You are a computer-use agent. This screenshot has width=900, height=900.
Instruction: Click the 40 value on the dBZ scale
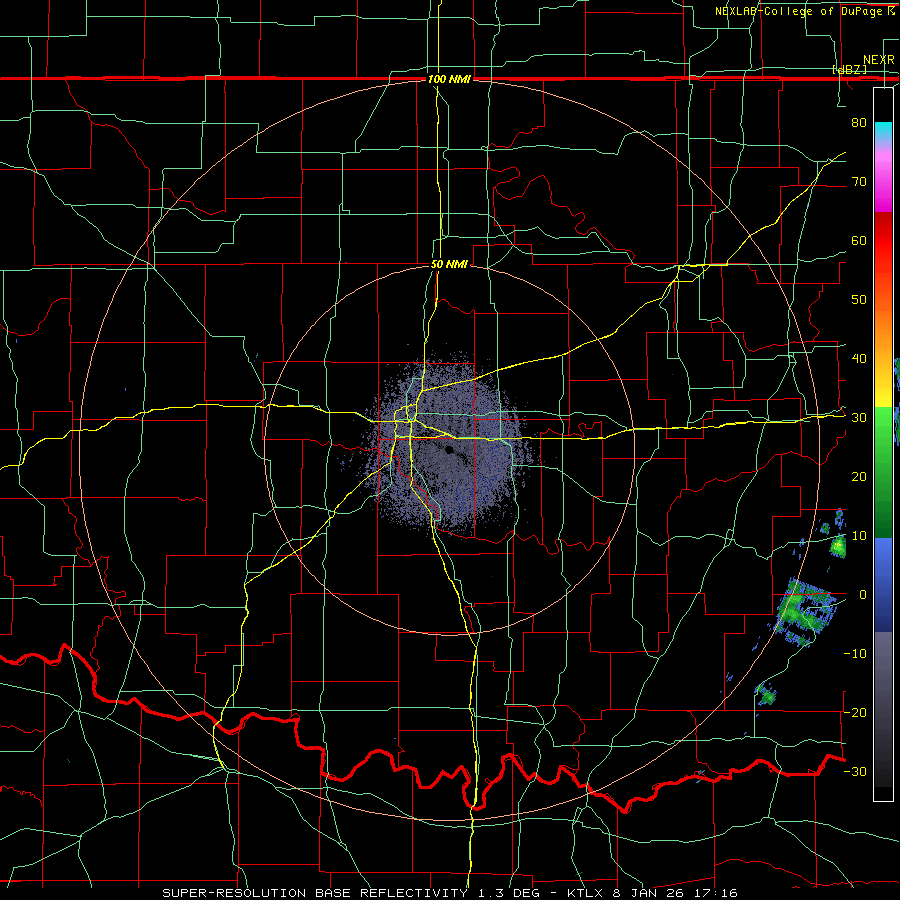pyautogui.click(x=859, y=359)
